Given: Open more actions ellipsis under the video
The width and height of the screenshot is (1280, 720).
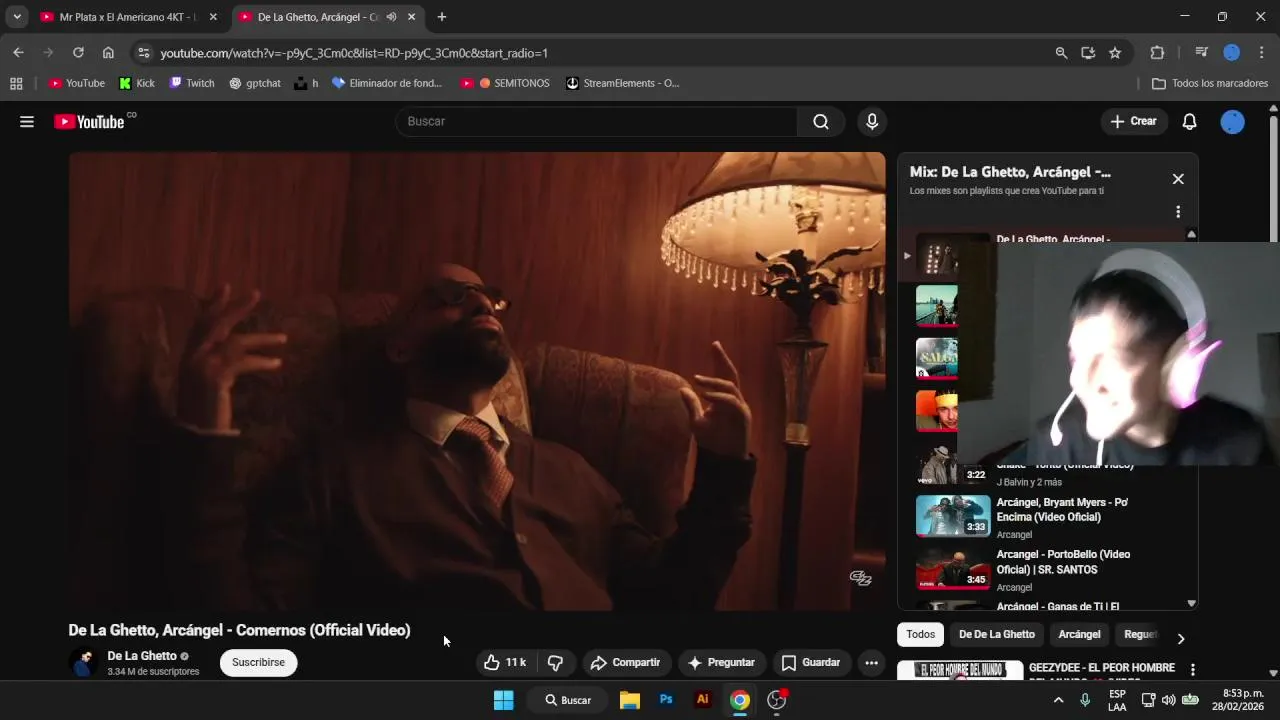Looking at the screenshot, I should [871, 662].
